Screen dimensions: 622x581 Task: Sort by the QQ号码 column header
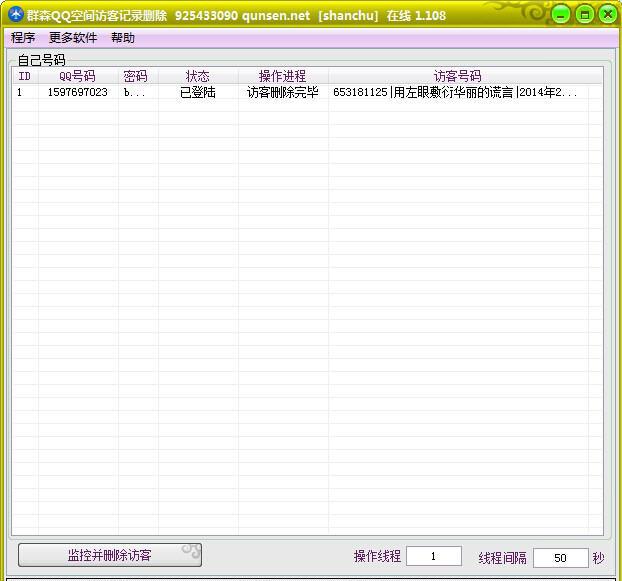click(78, 76)
